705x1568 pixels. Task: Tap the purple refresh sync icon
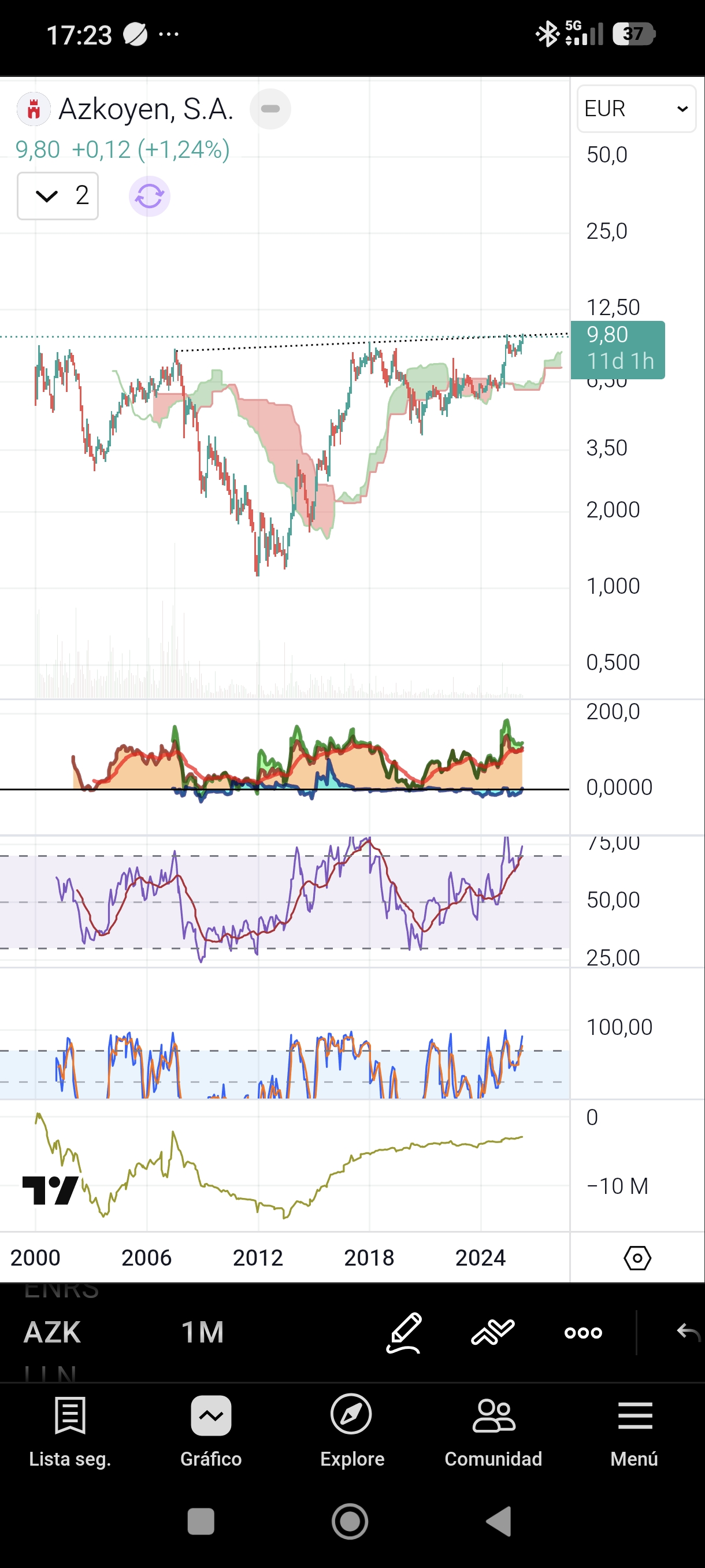click(150, 197)
